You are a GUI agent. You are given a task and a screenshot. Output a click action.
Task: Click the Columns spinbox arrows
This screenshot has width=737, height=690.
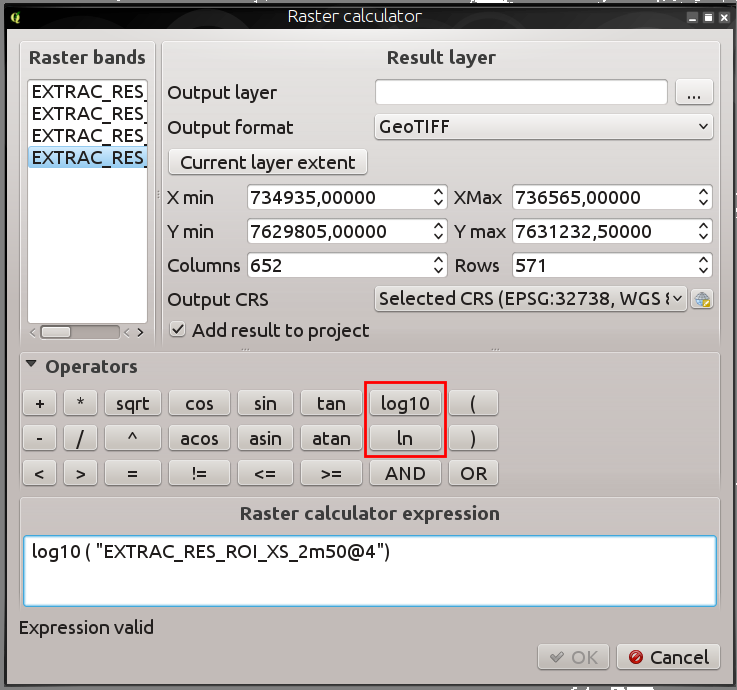pyautogui.click(x=438, y=266)
